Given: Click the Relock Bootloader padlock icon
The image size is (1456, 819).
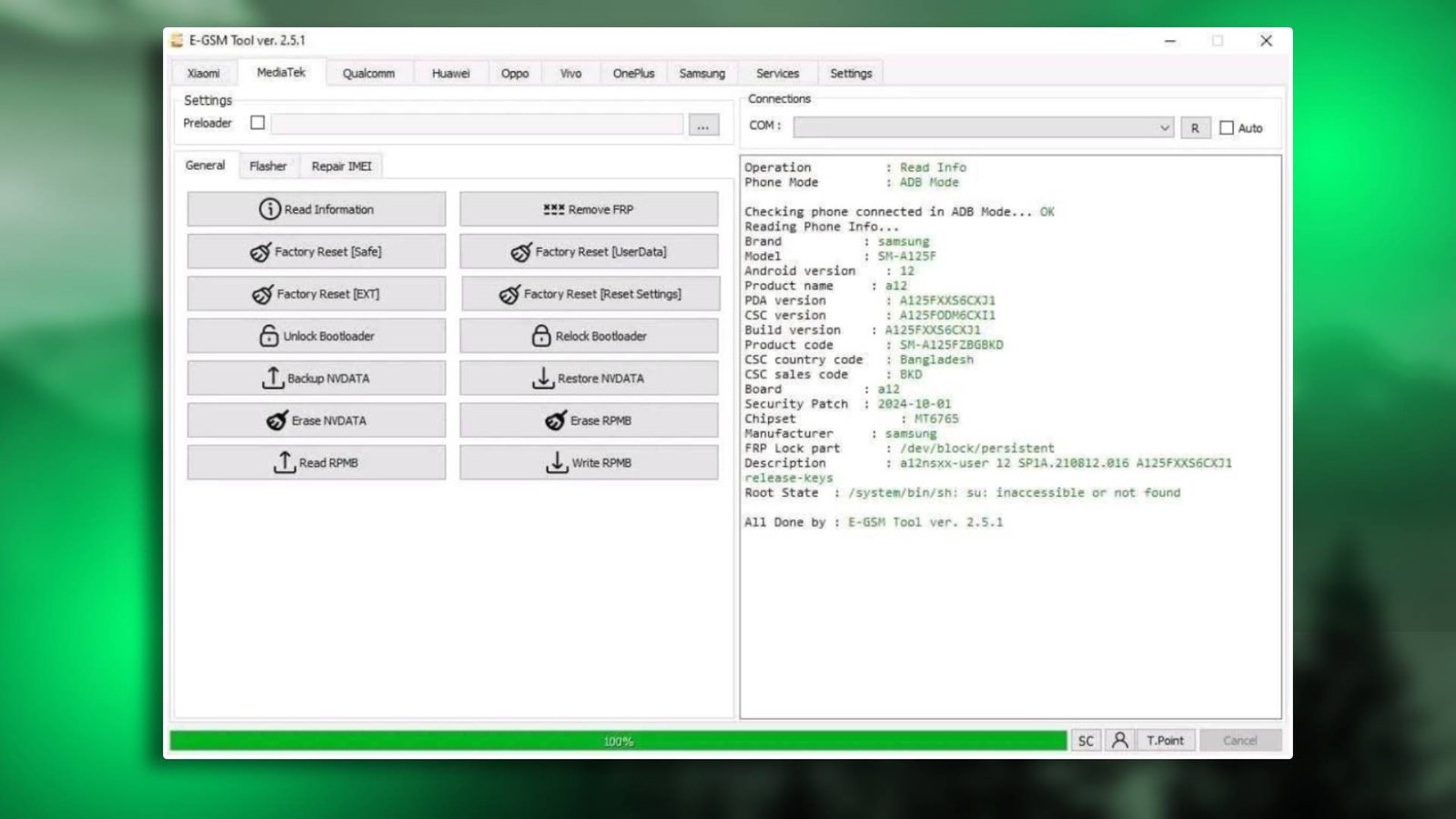Looking at the screenshot, I should point(541,335).
